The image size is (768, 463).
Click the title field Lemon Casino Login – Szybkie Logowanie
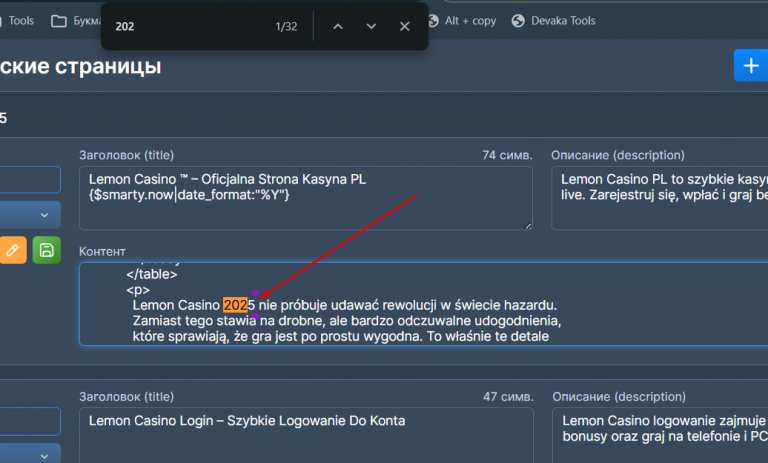tap(306, 436)
